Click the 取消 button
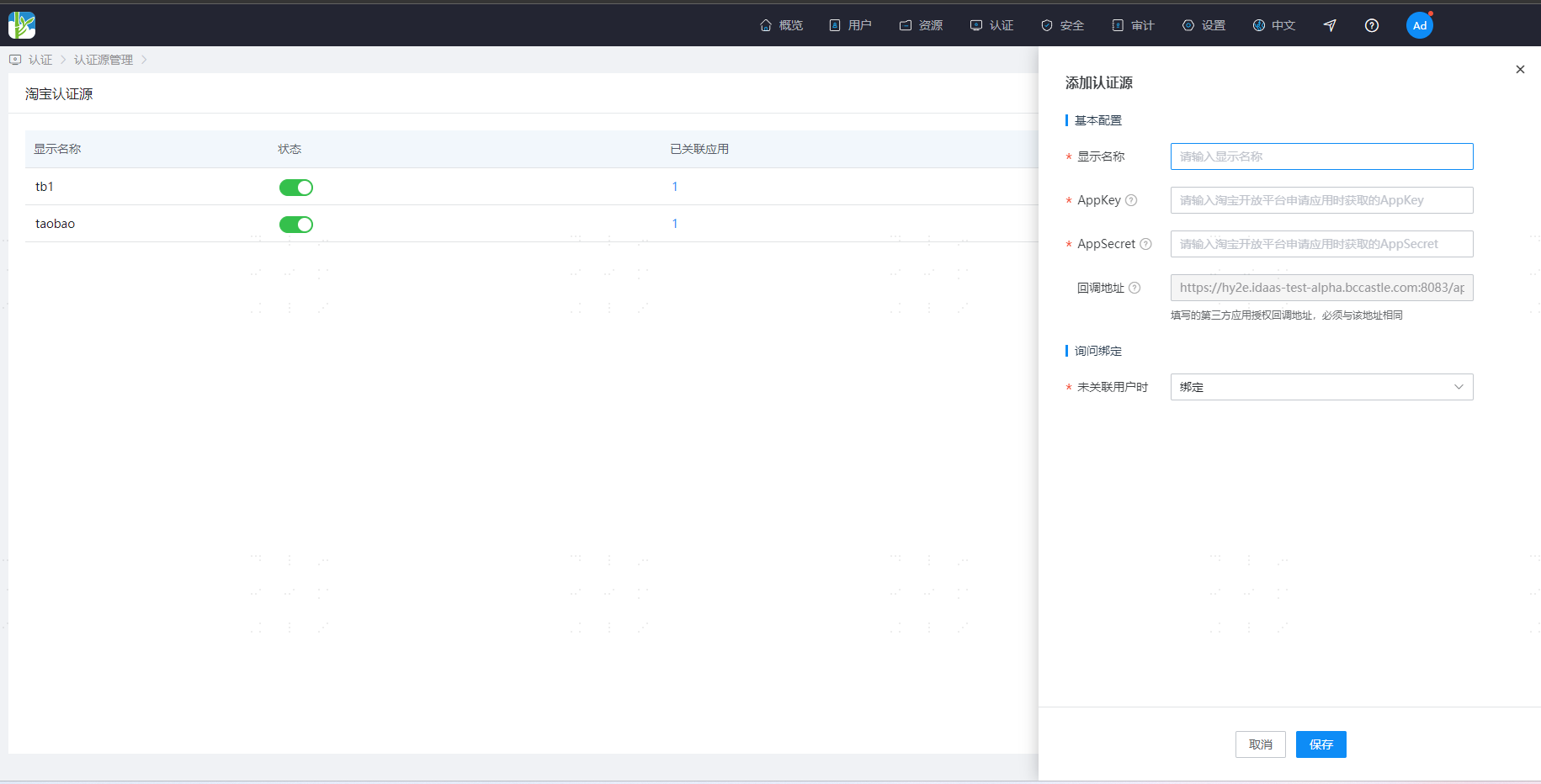Viewport: 1541px width, 784px height. point(1260,744)
